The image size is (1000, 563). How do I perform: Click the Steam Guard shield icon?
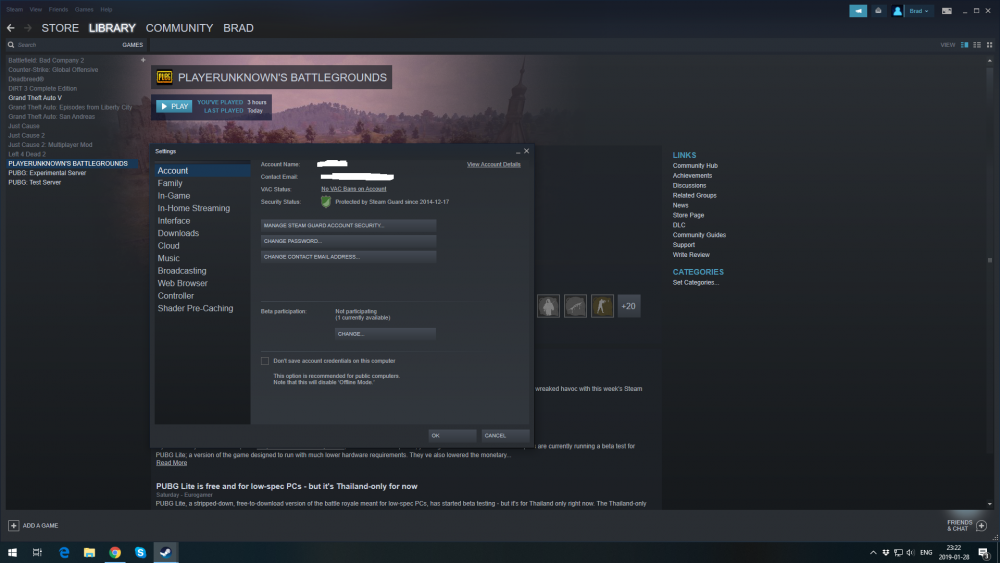(x=326, y=201)
